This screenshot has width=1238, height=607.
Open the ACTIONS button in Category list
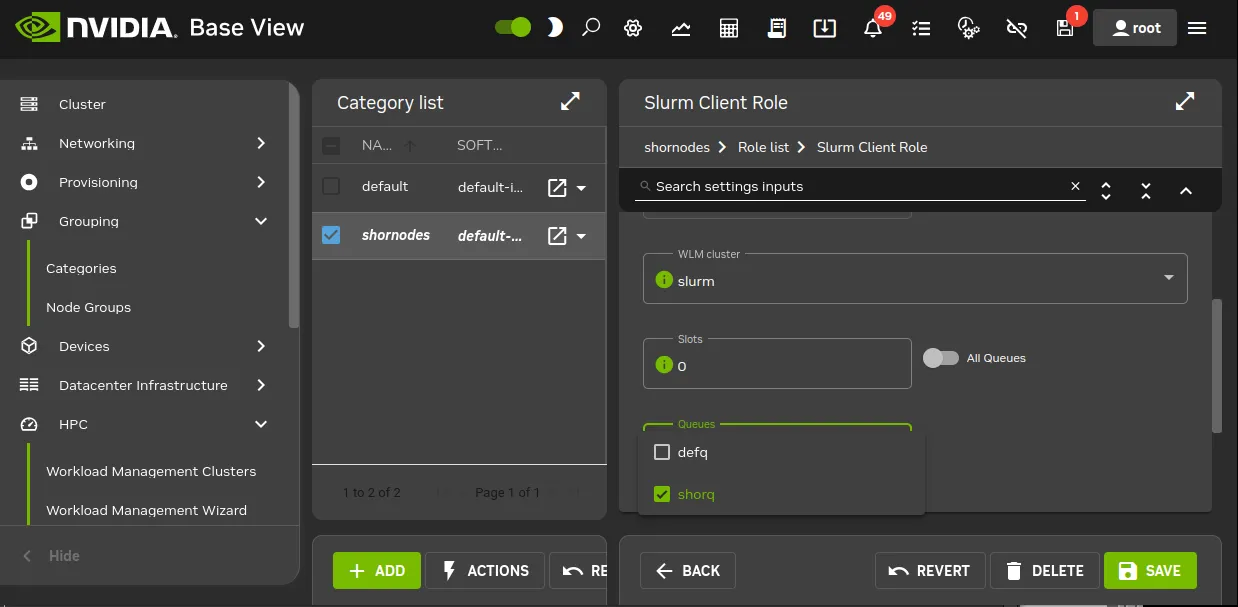pyautogui.click(x=485, y=571)
